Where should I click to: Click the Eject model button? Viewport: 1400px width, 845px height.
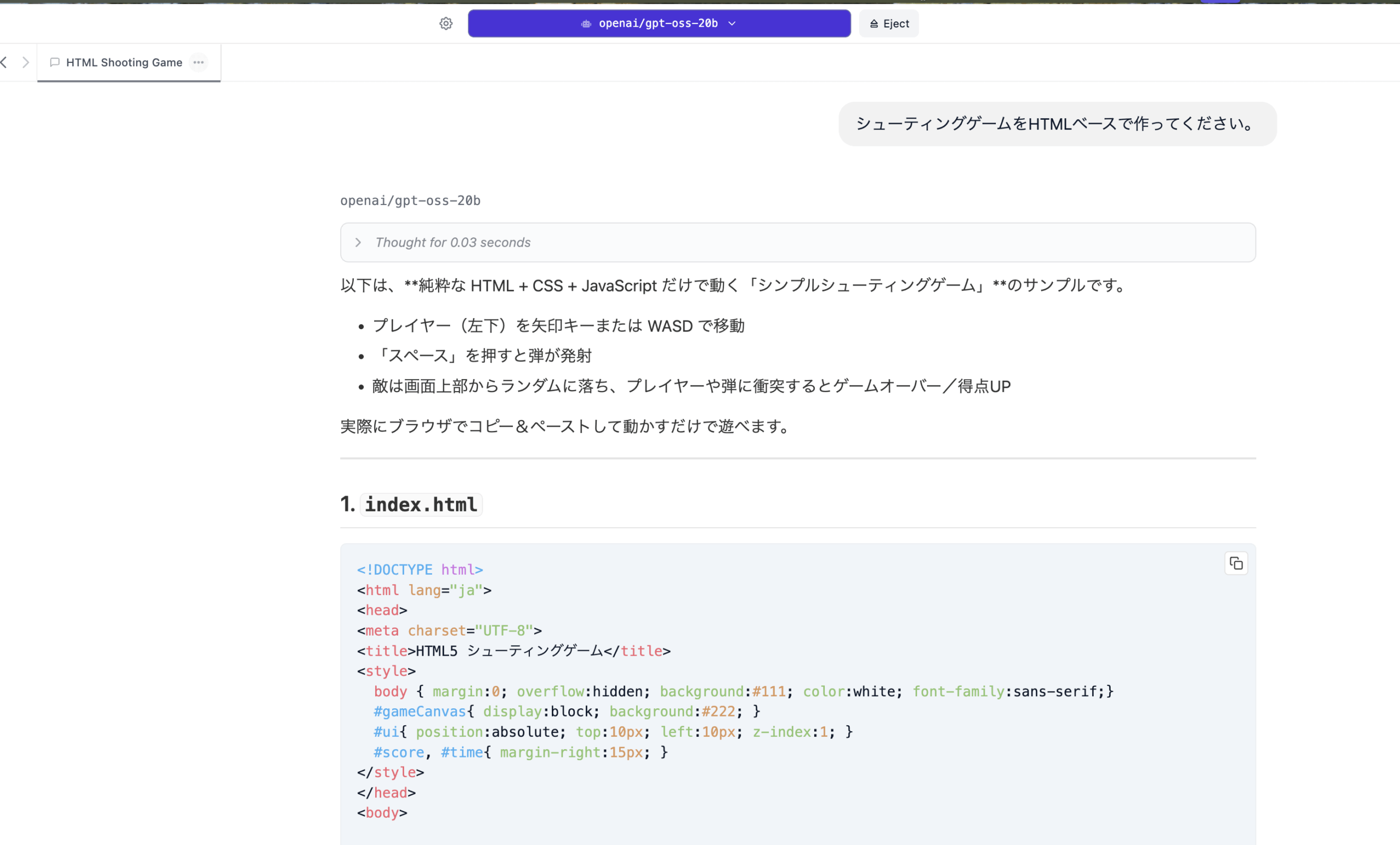[x=889, y=24]
